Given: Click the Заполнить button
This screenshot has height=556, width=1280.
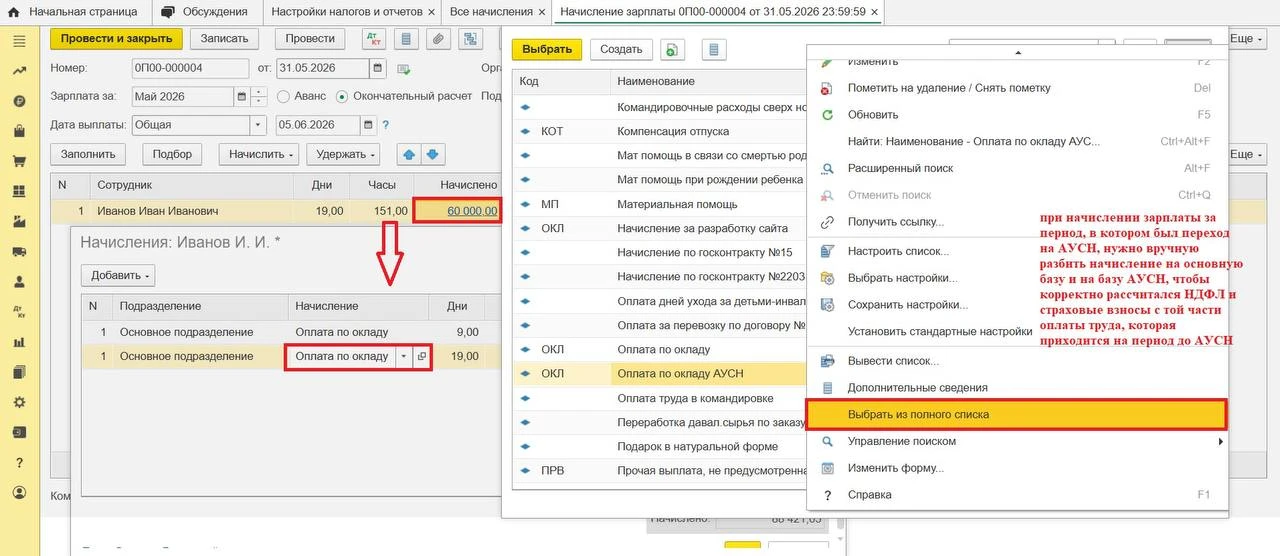Looking at the screenshot, I should click(x=89, y=154).
